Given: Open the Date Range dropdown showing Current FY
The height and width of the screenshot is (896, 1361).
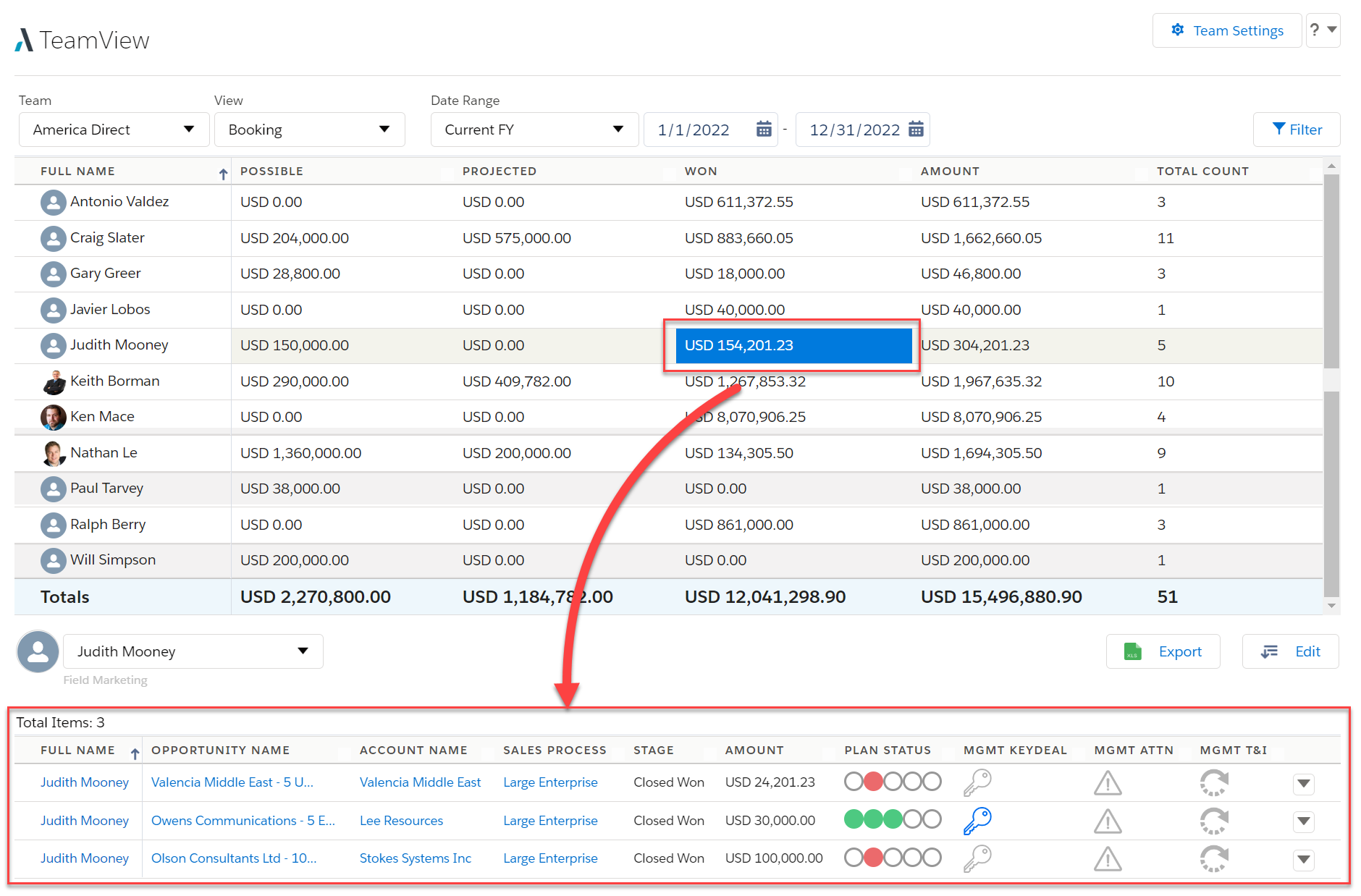Looking at the screenshot, I should 535,130.
